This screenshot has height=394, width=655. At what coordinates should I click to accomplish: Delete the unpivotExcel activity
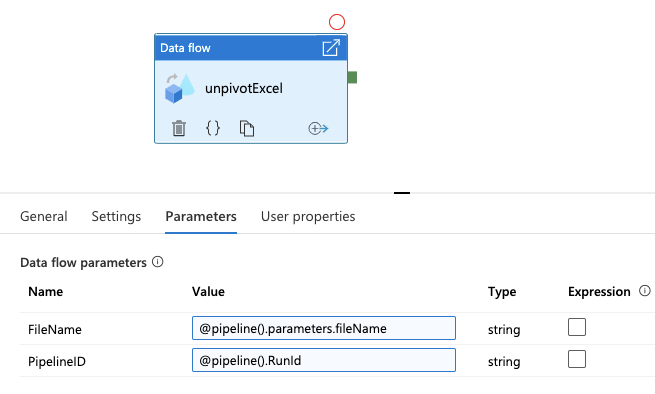click(x=179, y=128)
